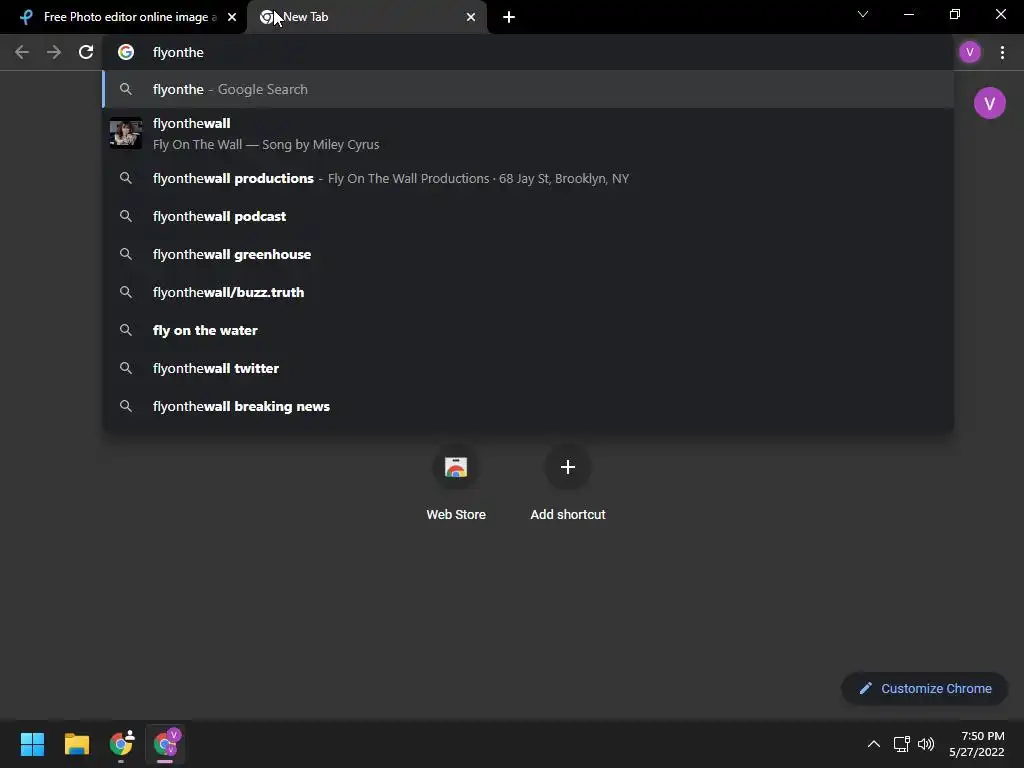Screen dimensions: 1024x768
Task: Switch to Free Photo editor tab
Action: (x=123, y=17)
